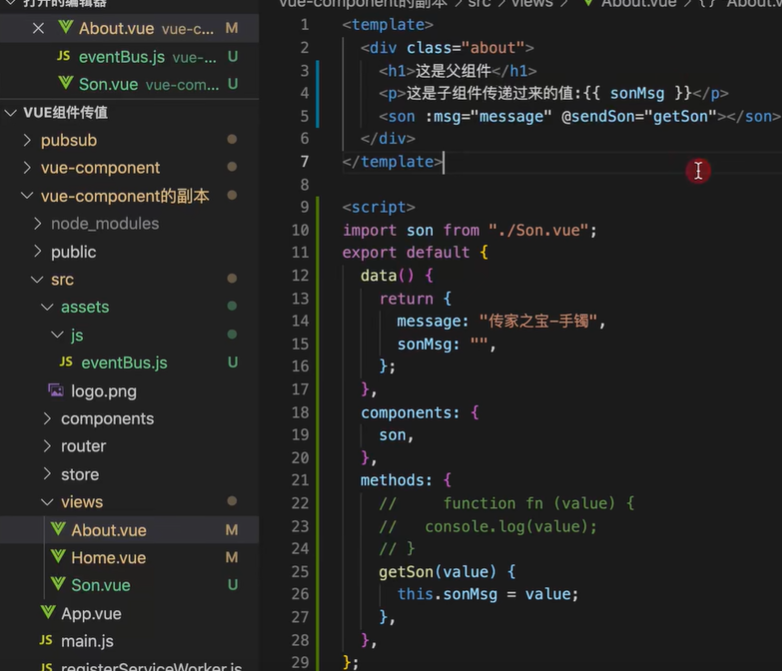Collapse the assets folder
Viewport: 782px width, 671px height.
(47, 307)
